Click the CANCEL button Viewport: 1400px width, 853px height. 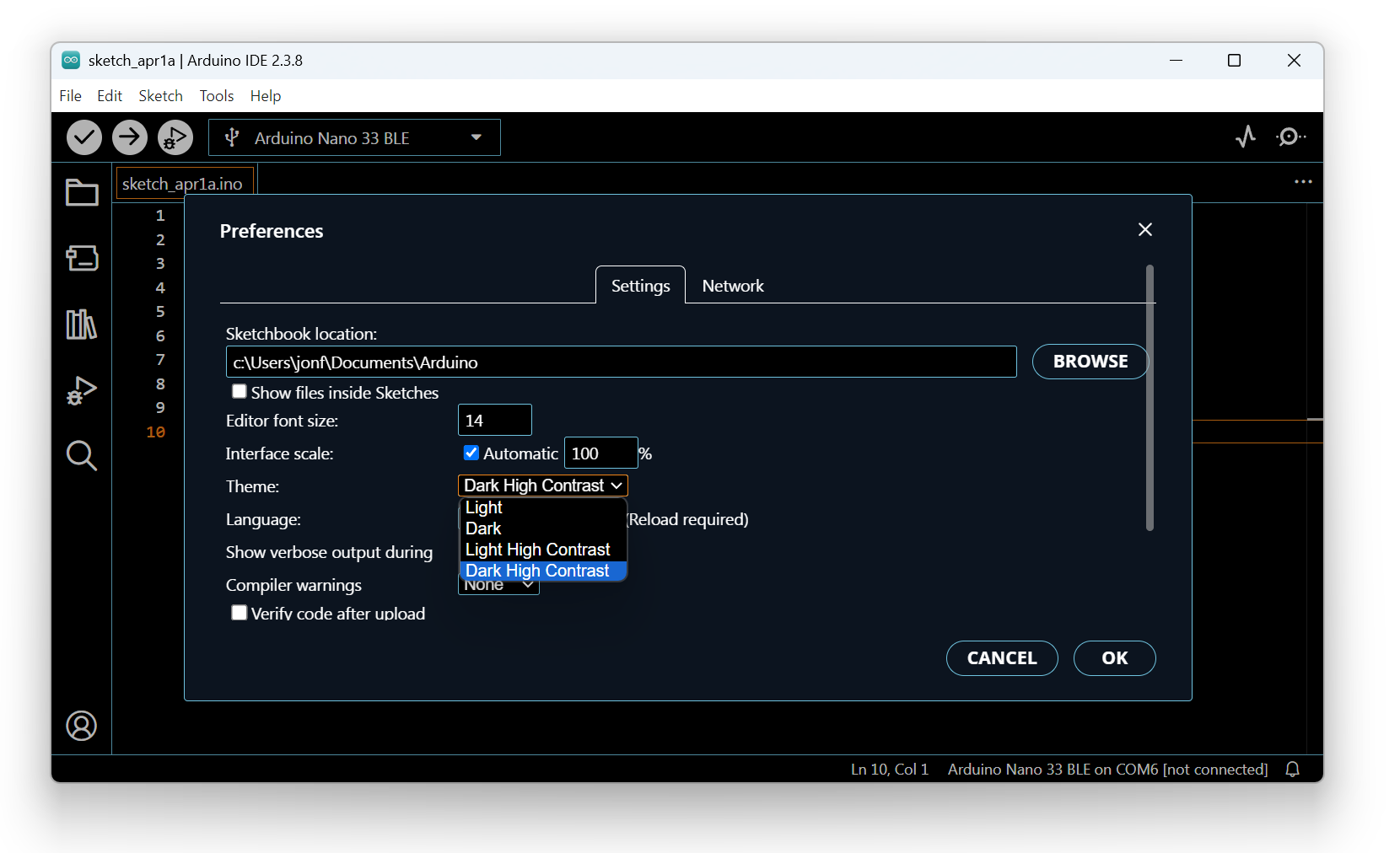click(1002, 658)
